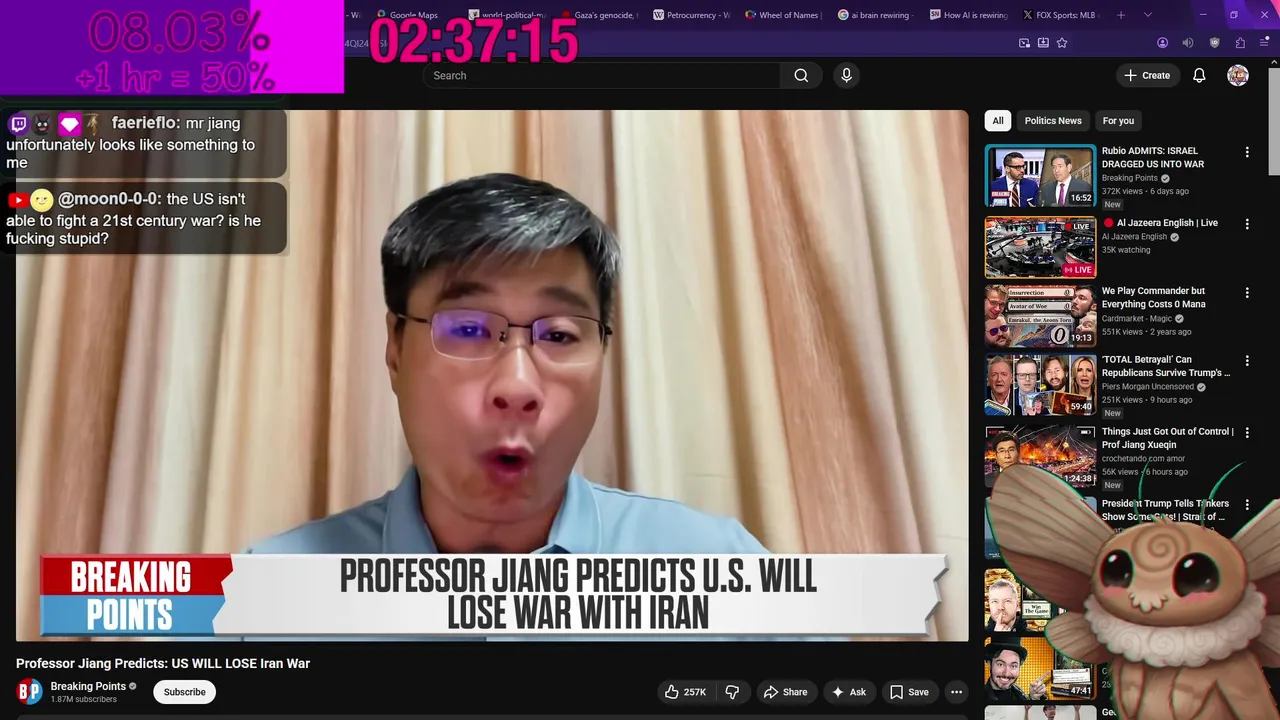Click @moon0-0-0's chat message overlay
Screen dimensions: 1280x720
click(144, 218)
